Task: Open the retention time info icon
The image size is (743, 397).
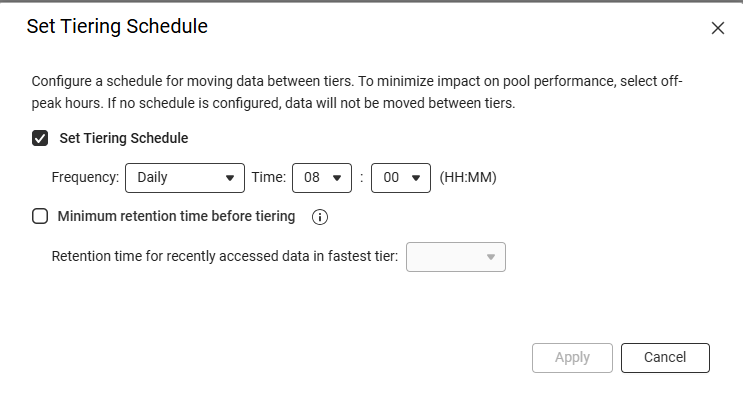Action: (x=320, y=217)
